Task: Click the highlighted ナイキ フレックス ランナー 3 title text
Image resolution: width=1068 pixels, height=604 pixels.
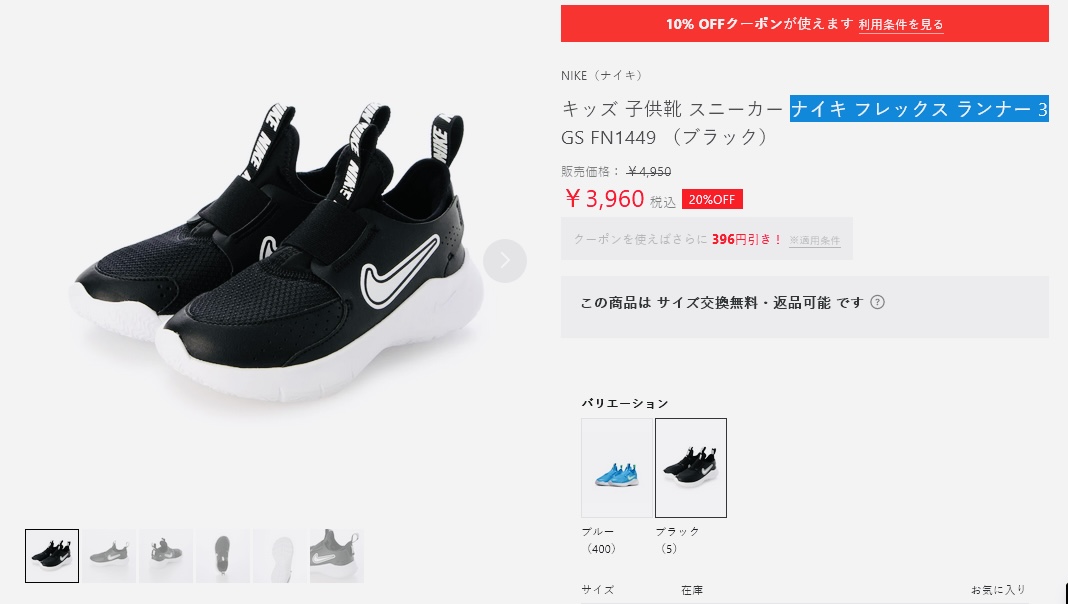Action: click(919, 109)
